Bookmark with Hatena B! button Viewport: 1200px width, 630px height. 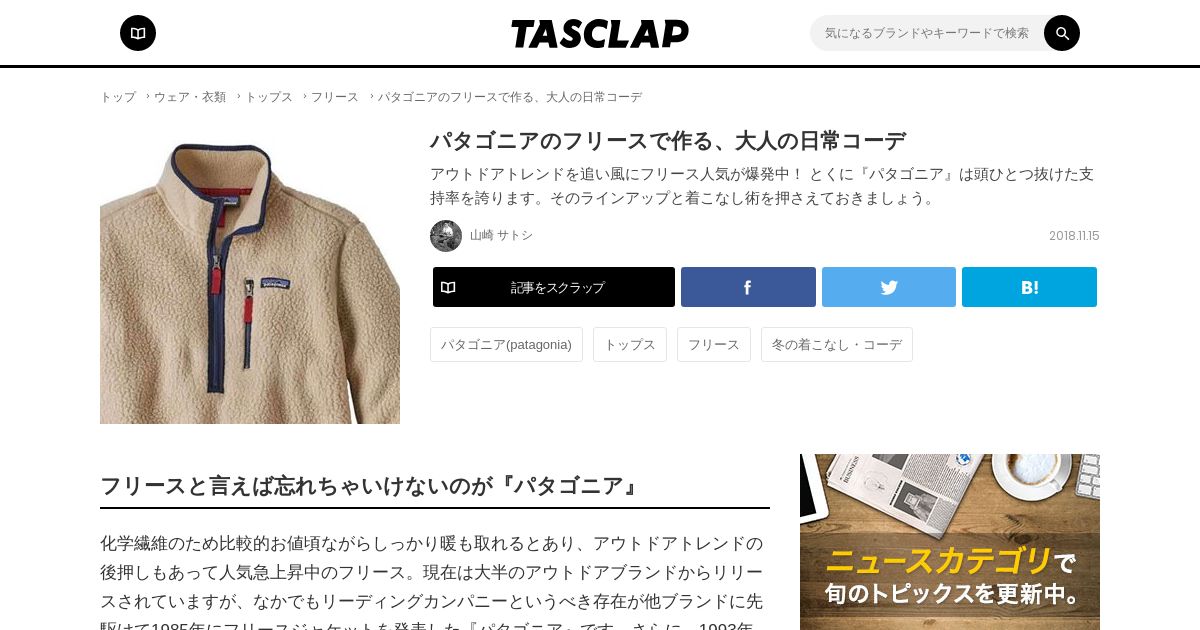click(x=1029, y=287)
